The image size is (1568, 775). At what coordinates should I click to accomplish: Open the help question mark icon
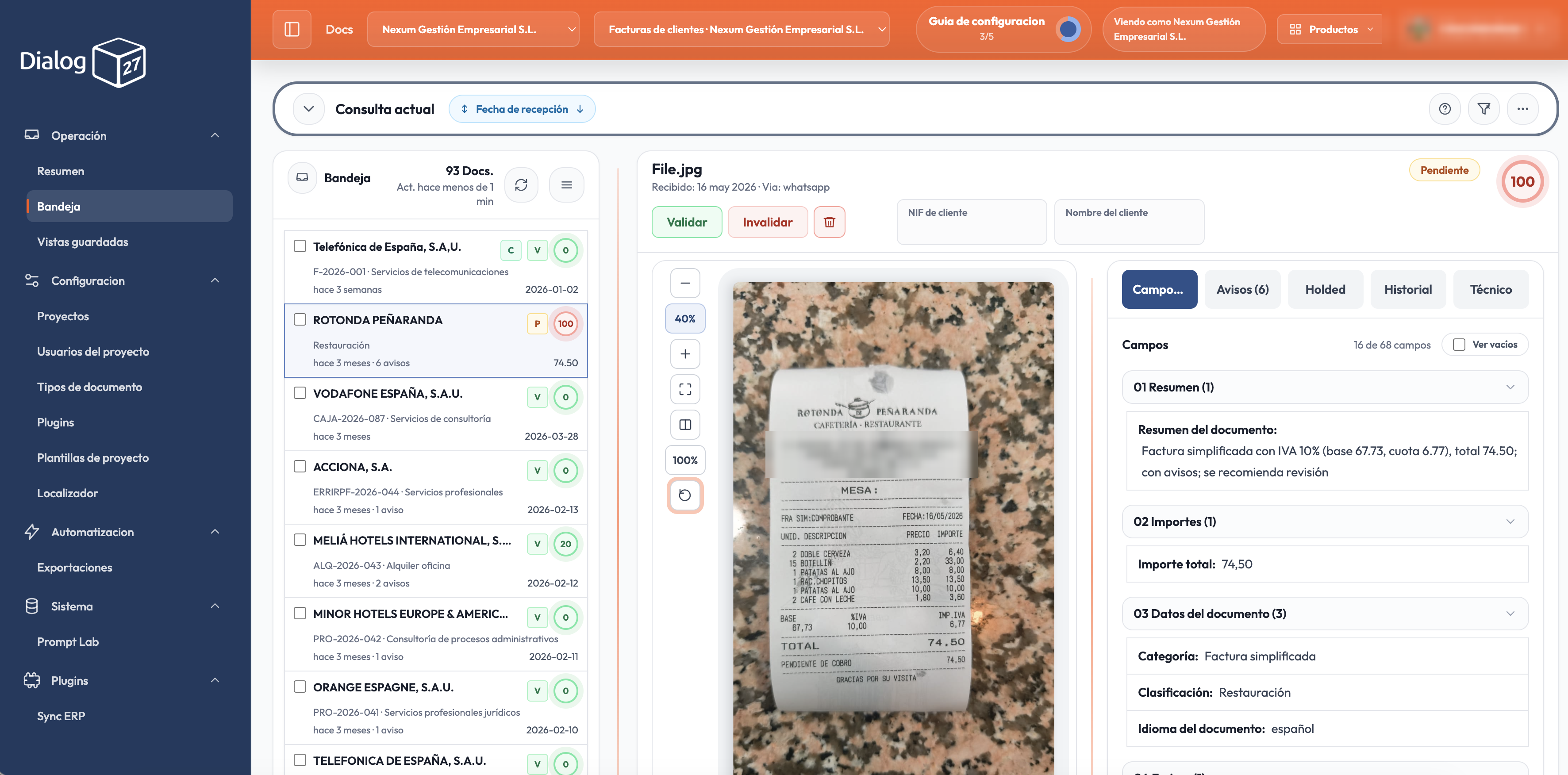pyautogui.click(x=1445, y=109)
